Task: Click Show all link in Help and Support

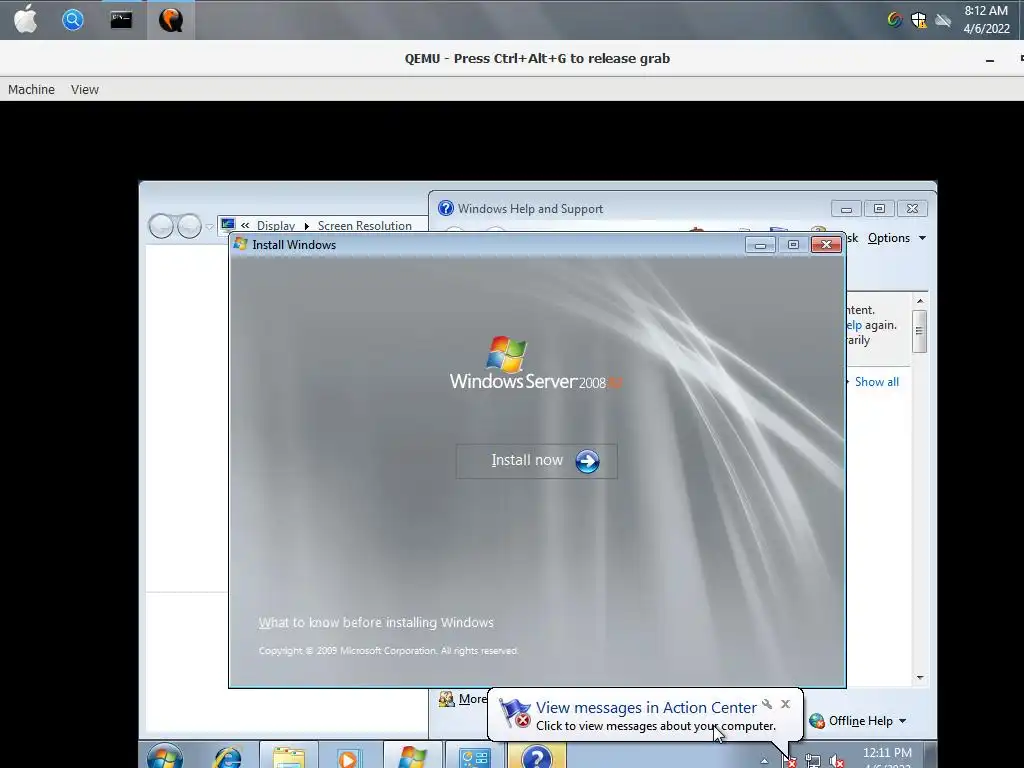Action: 876,382
